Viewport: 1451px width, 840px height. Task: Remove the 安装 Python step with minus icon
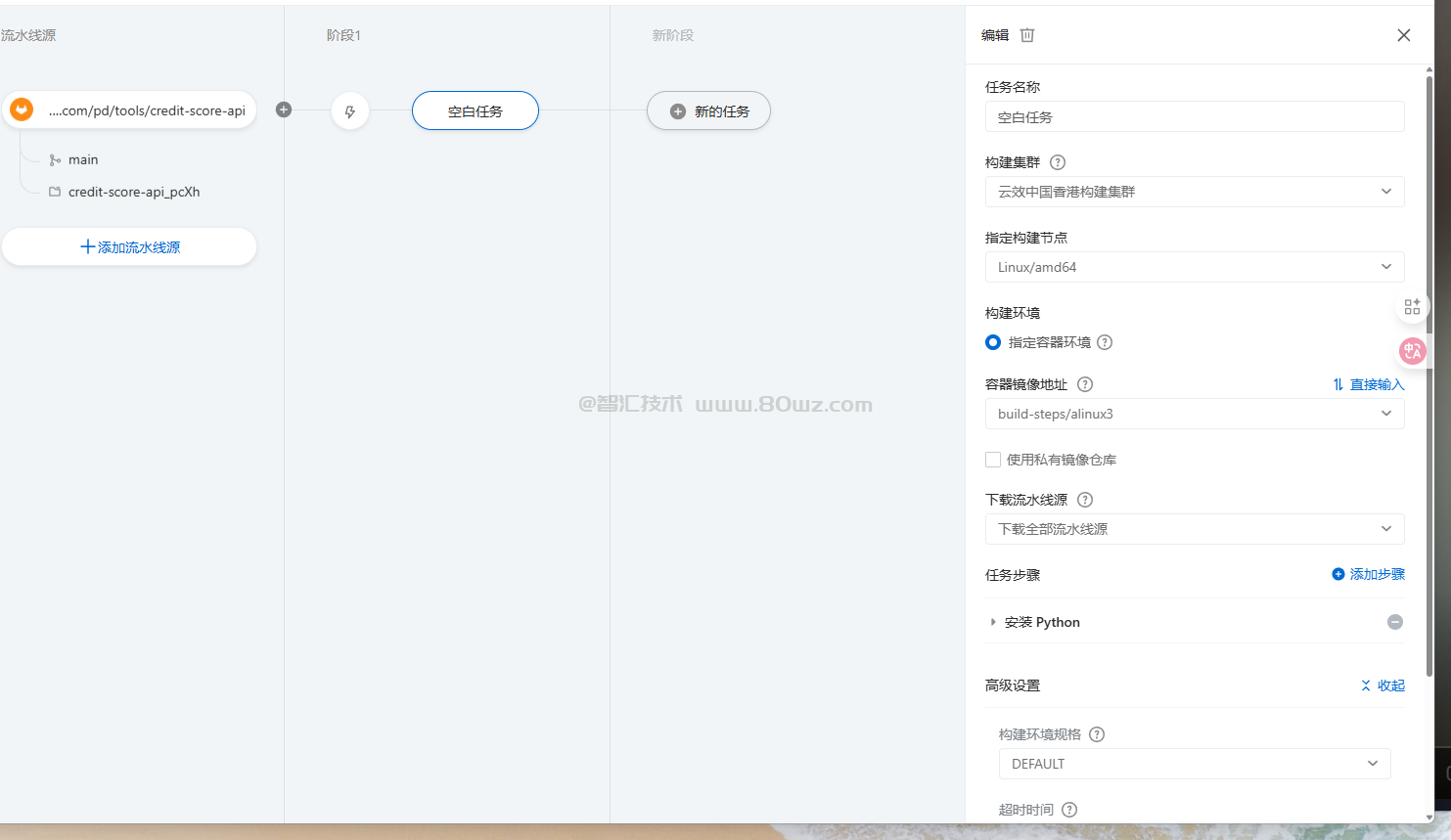coord(1395,622)
